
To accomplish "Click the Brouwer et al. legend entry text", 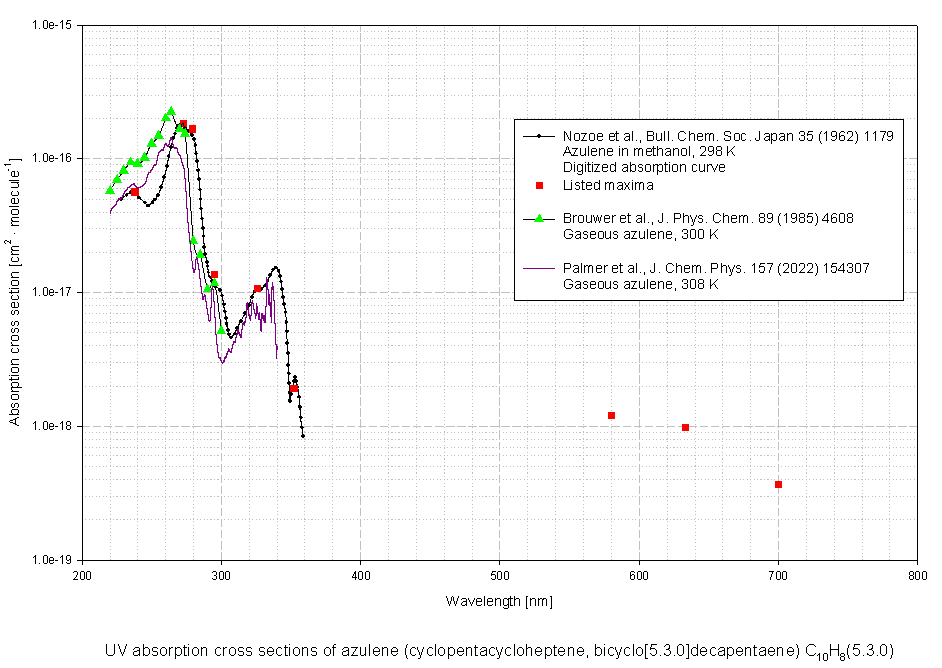I will [708, 218].
